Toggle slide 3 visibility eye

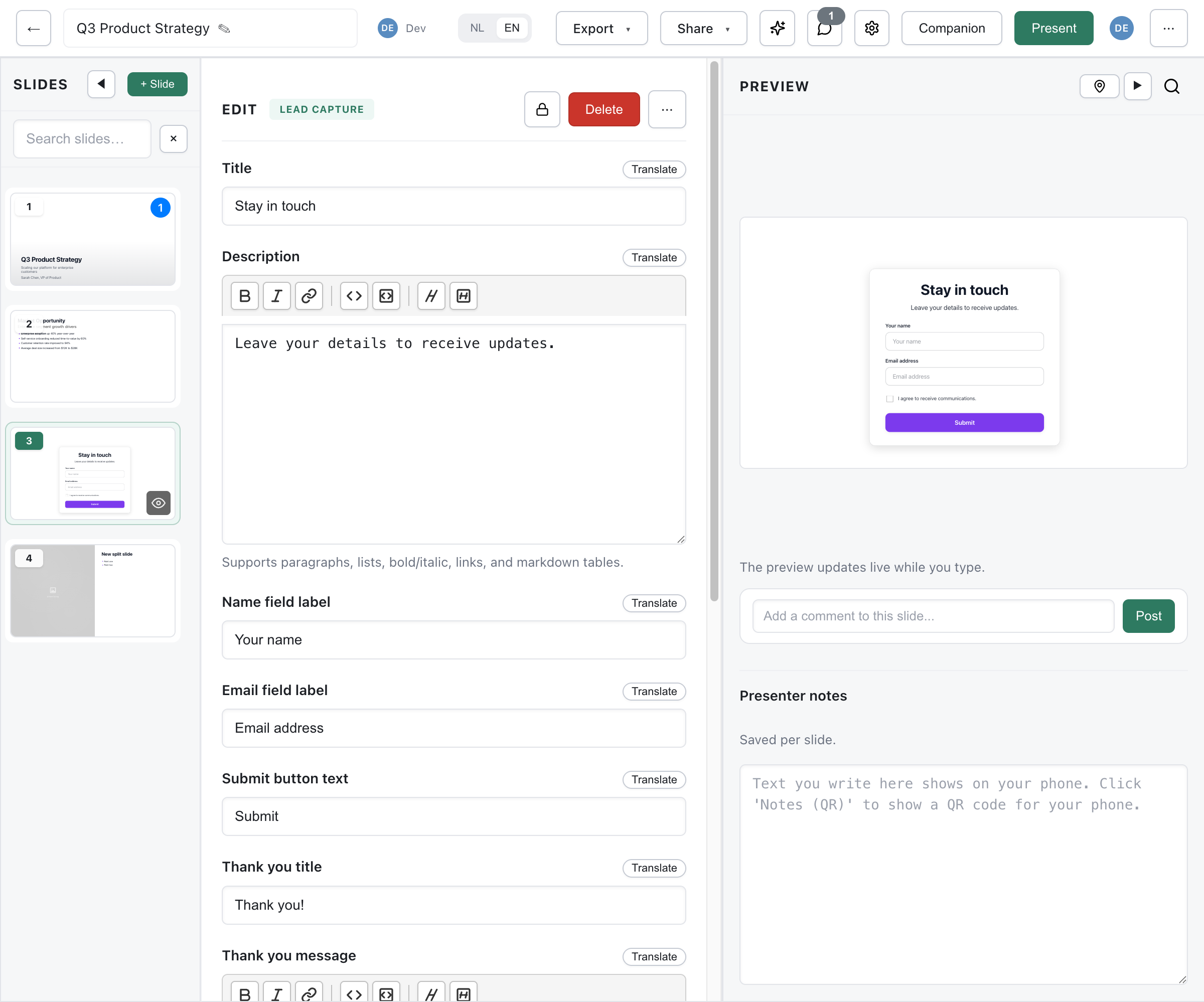click(x=158, y=503)
